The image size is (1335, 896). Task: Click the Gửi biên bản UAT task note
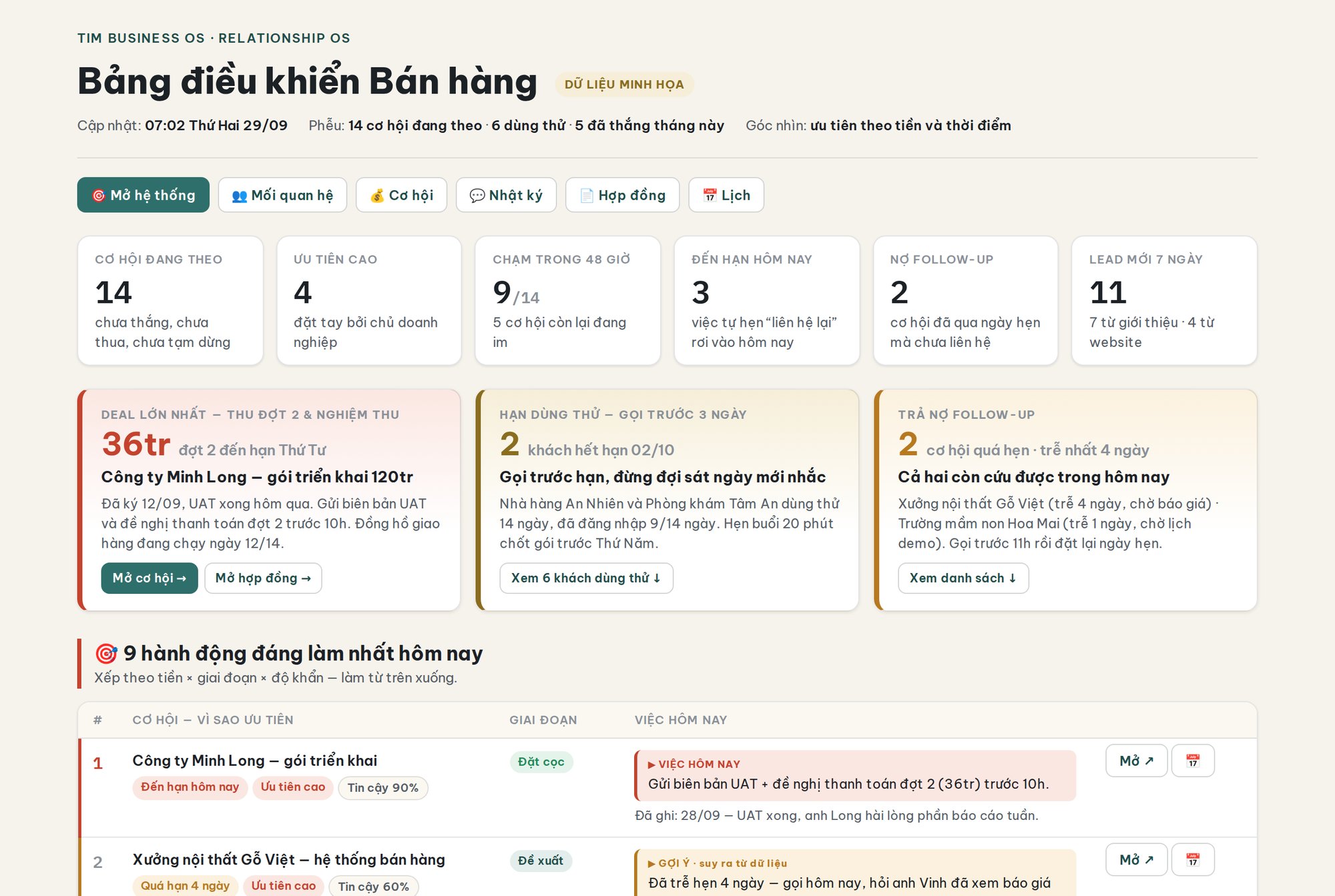[855, 775]
